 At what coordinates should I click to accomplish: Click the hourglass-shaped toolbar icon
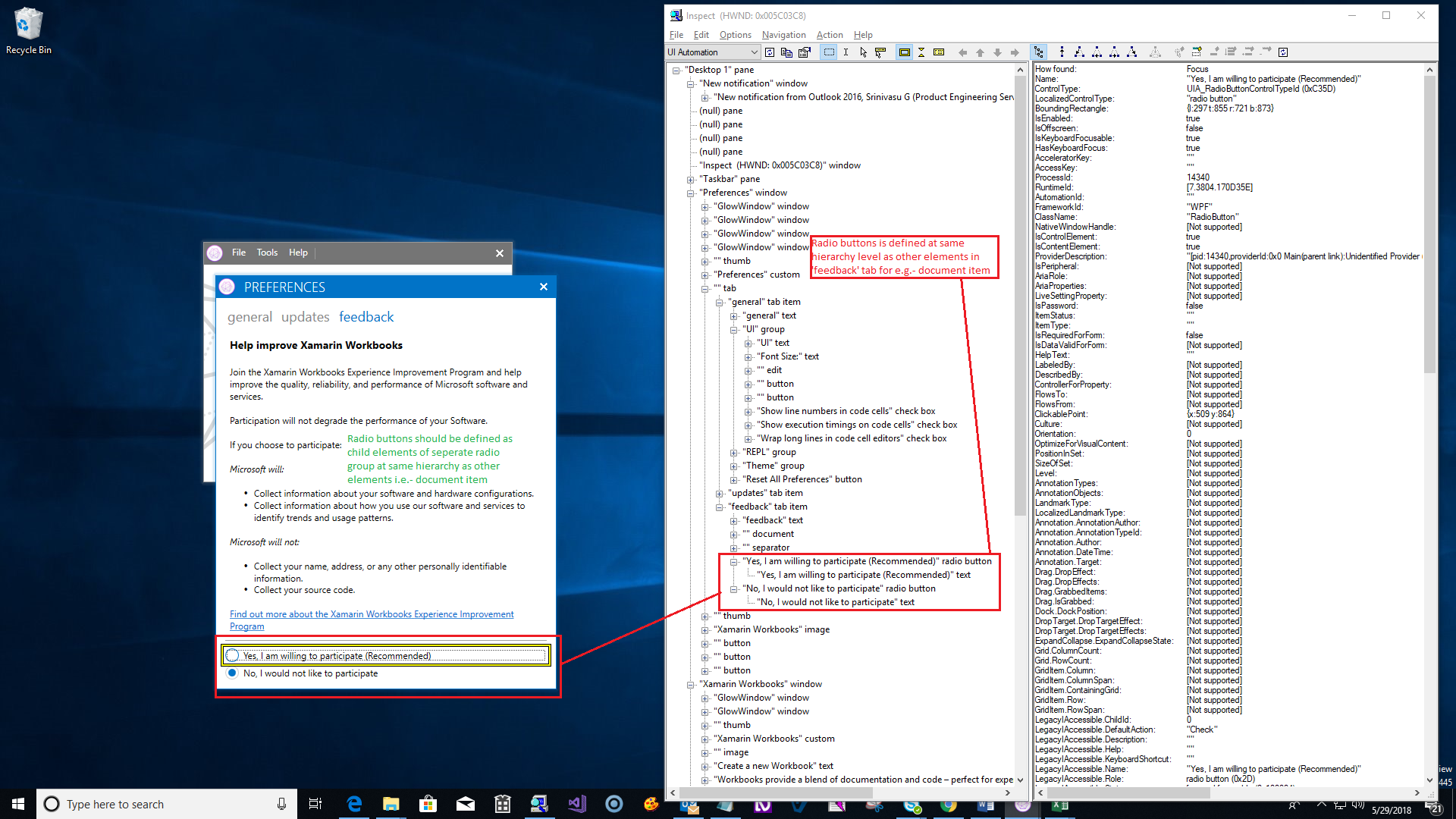[921, 52]
